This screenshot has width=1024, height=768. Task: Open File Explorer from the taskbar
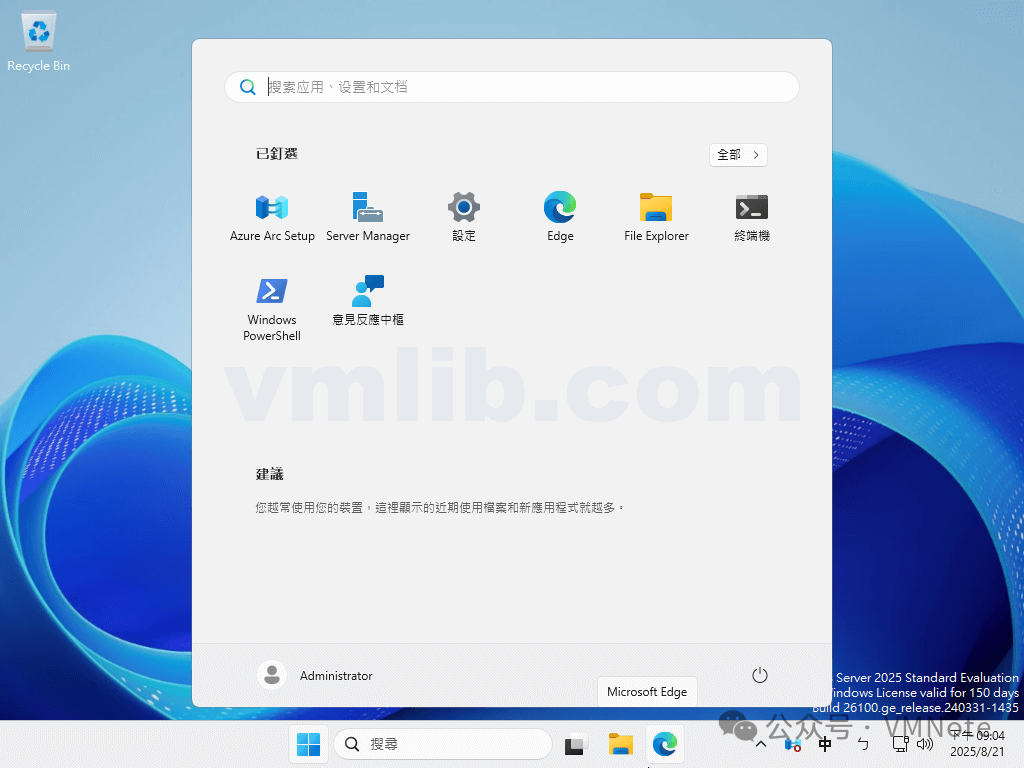point(620,744)
